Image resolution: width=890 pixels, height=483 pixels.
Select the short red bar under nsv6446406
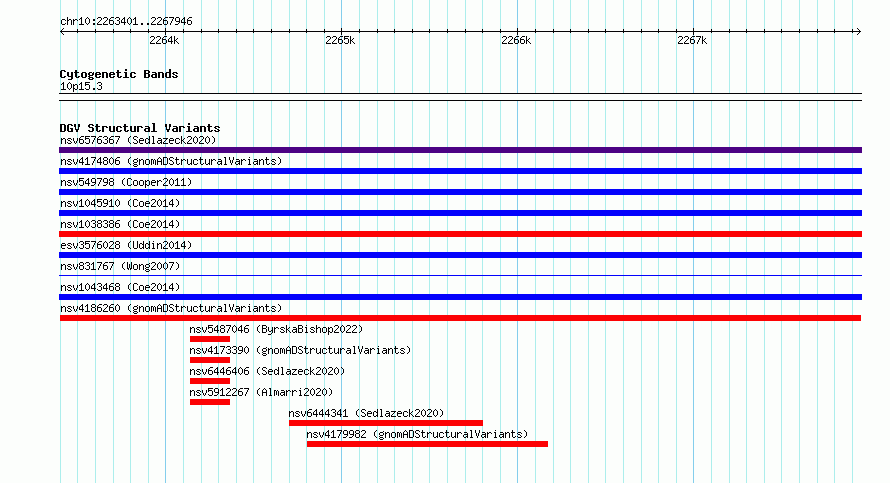[210, 381]
